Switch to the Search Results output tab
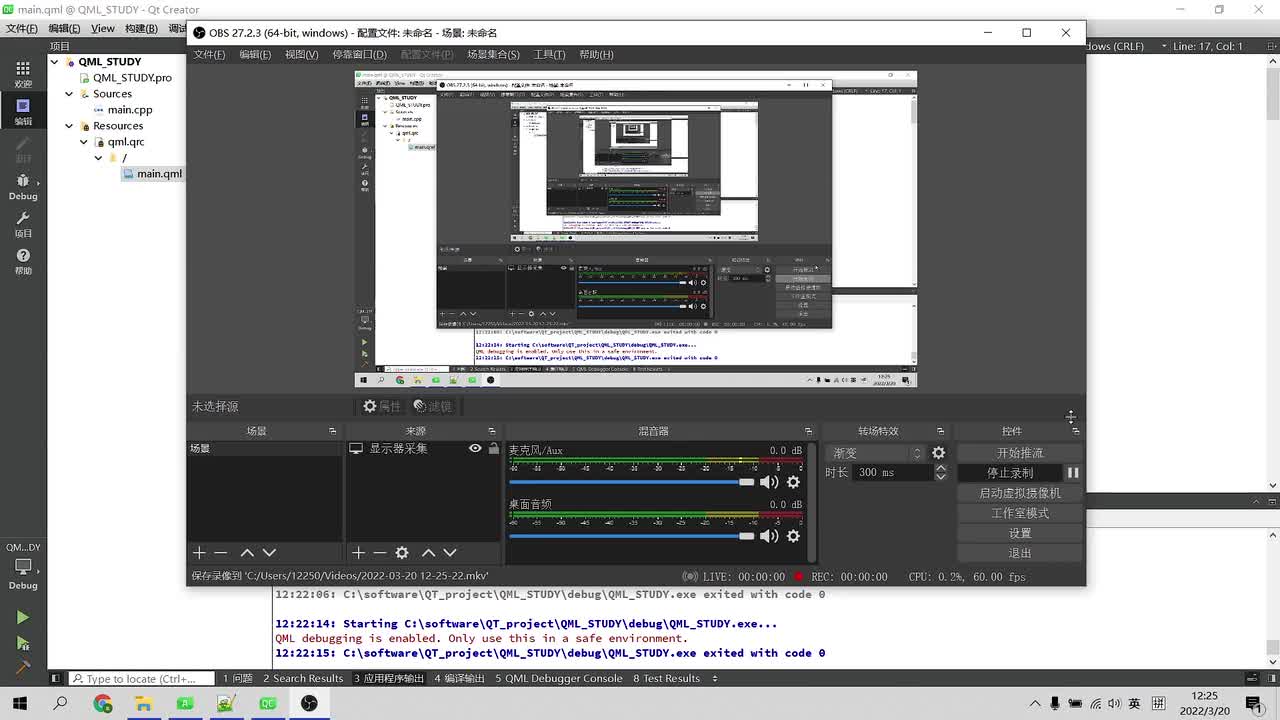 303,679
